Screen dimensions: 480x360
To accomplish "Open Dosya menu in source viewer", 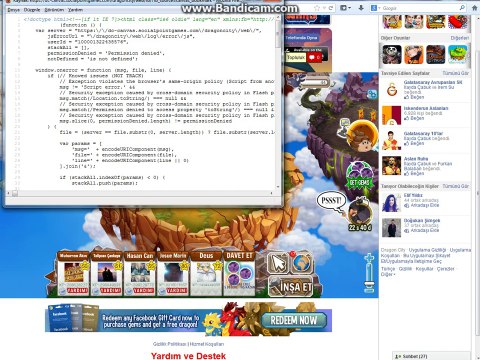I will (x=13, y=10).
